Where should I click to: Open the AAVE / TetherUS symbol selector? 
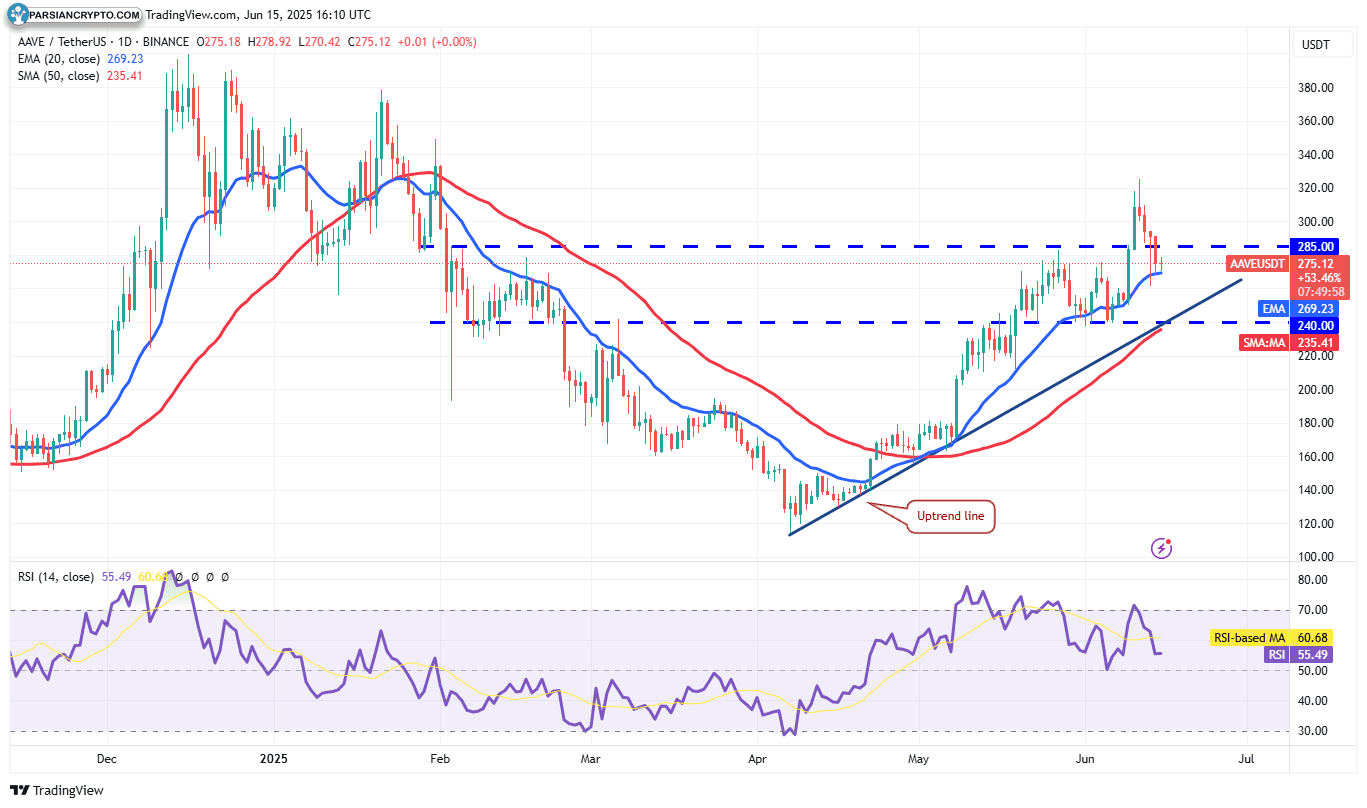60,43
